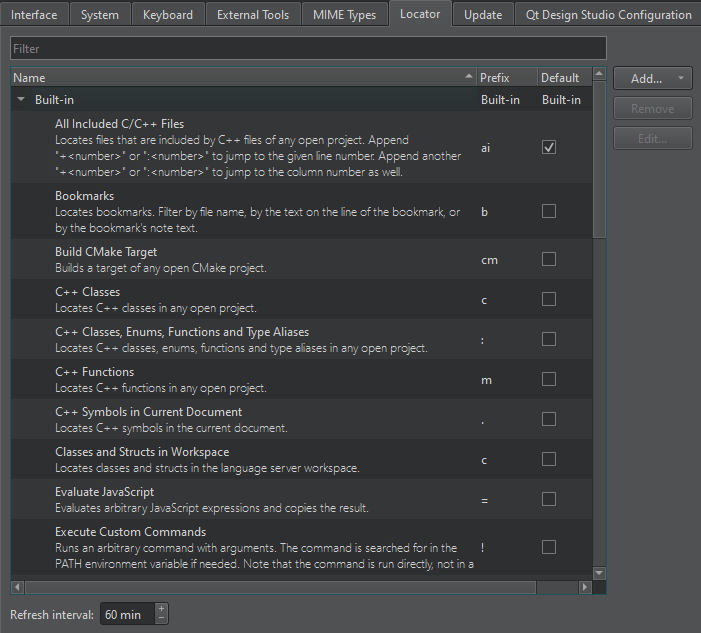Uncheck All Included C/C++ Files default checkbox
Screen dimensions: 701x633
[x=549, y=148]
